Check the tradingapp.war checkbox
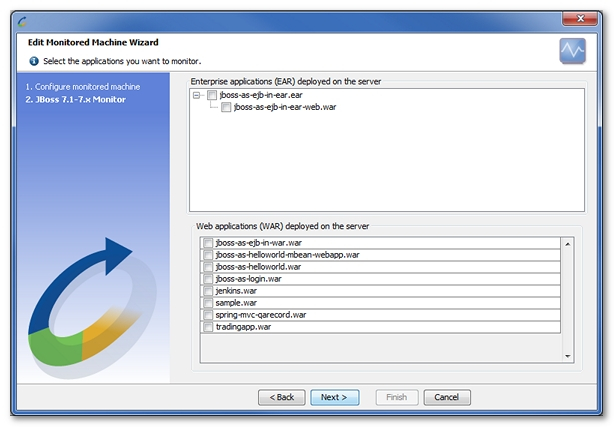The image size is (614, 427). tap(208, 327)
